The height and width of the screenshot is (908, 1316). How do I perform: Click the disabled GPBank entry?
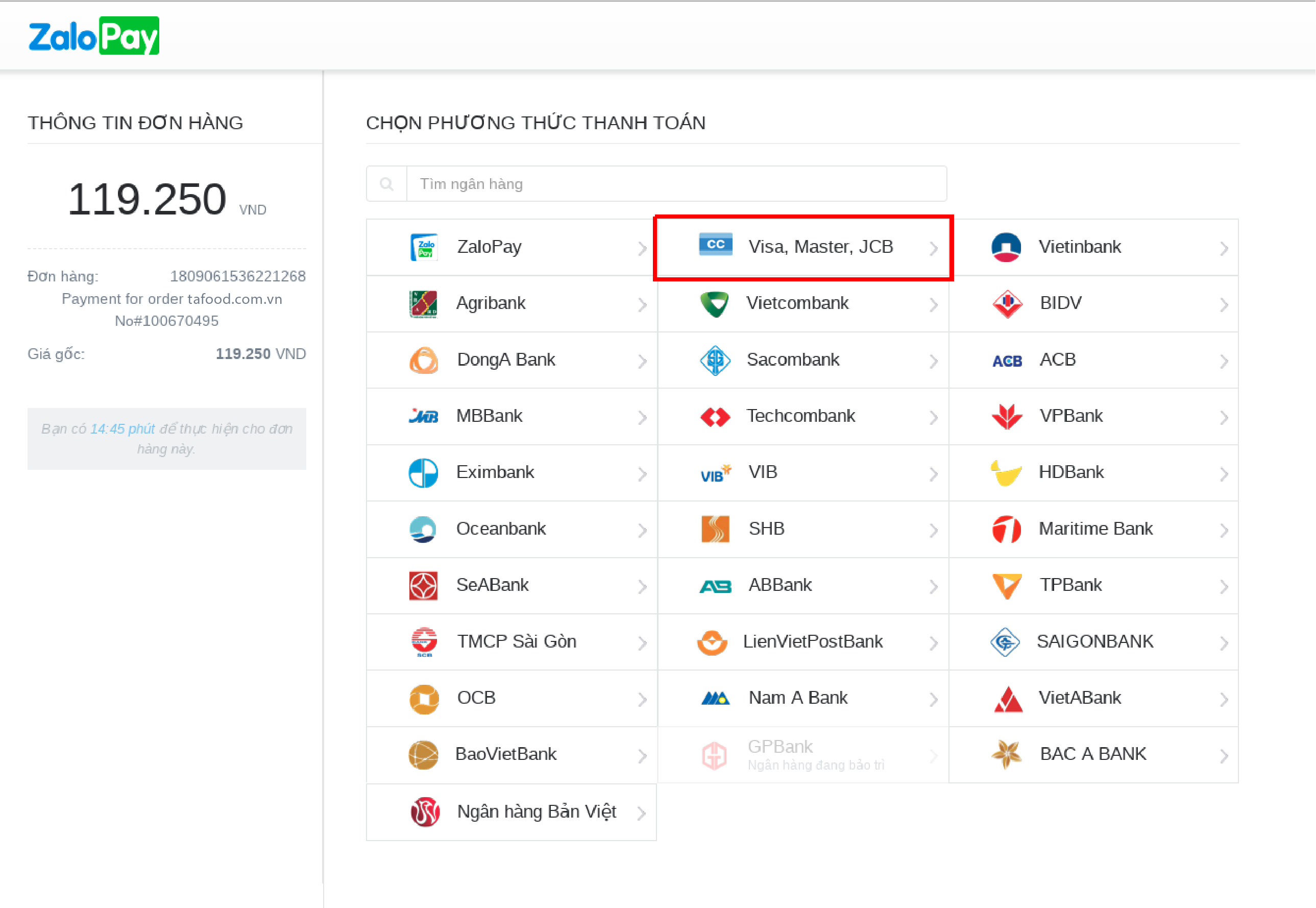coord(803,754)
